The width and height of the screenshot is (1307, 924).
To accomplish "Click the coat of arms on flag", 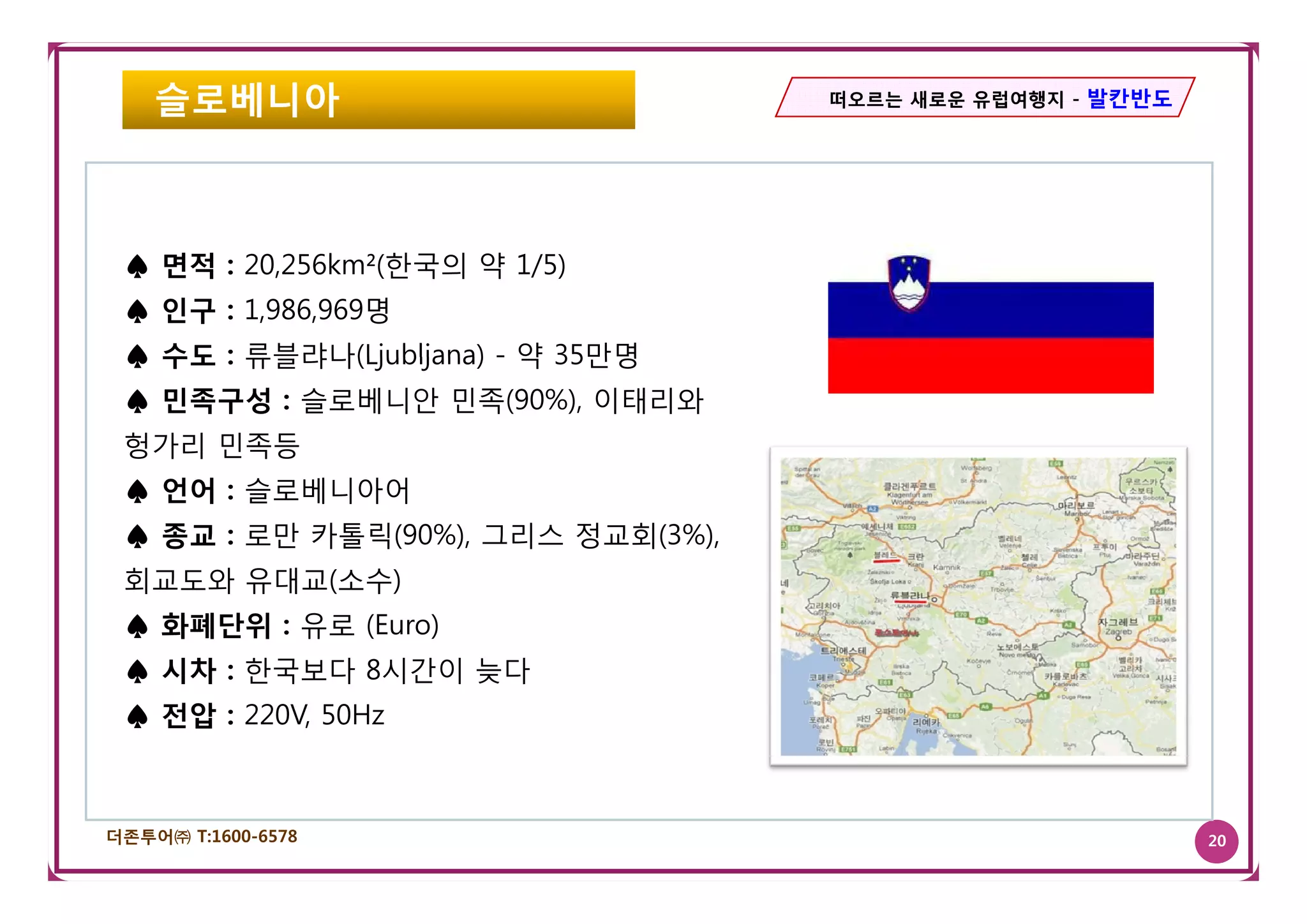I will click(x=909, y=283).
